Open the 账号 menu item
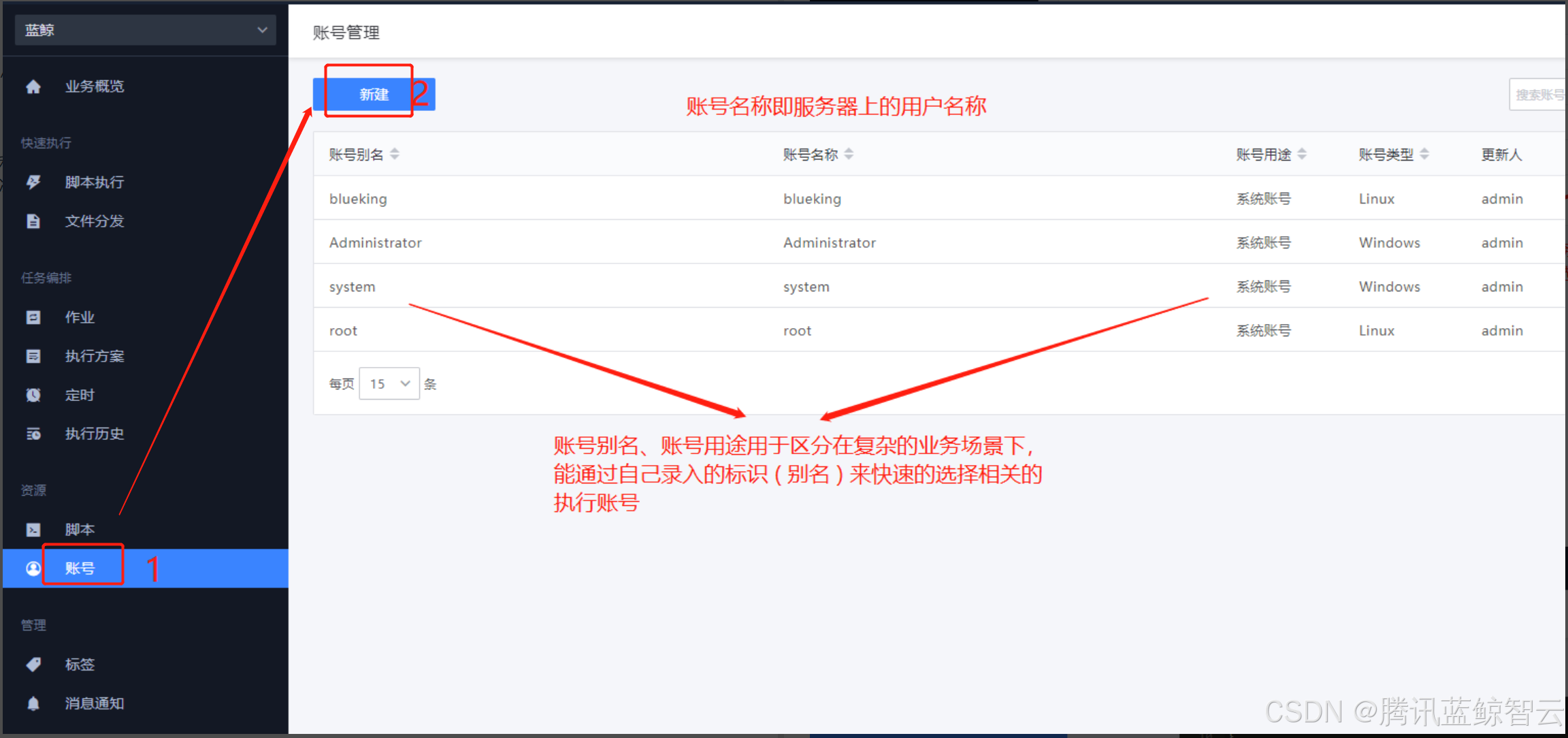1568x738 pixels. coord(80,568)
